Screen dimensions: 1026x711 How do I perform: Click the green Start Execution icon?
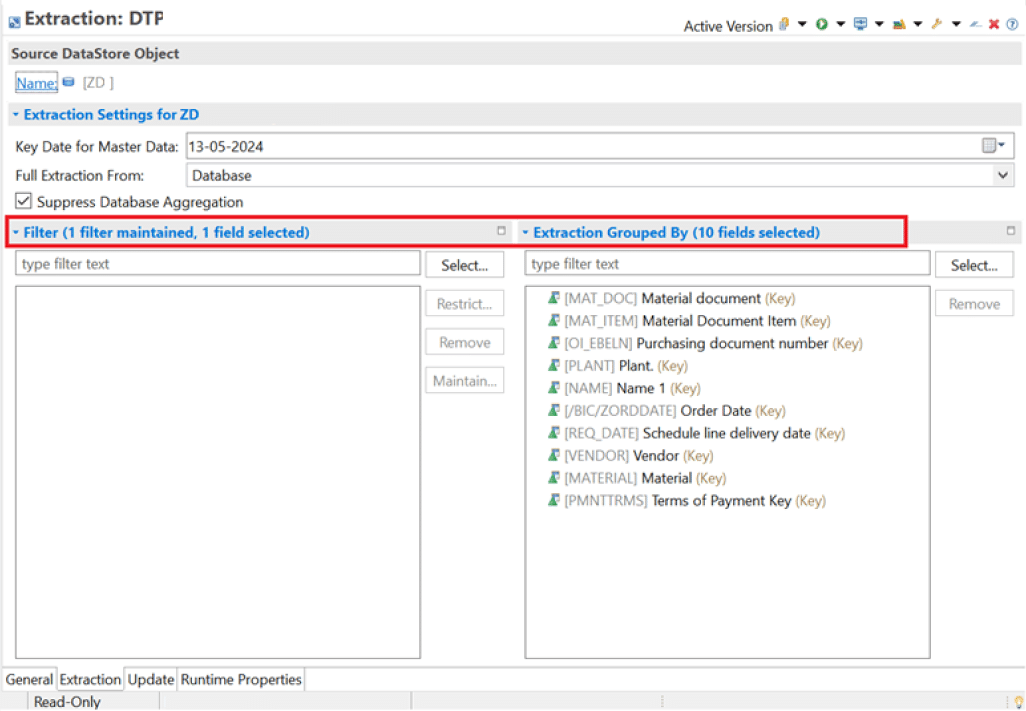point(822,24)
